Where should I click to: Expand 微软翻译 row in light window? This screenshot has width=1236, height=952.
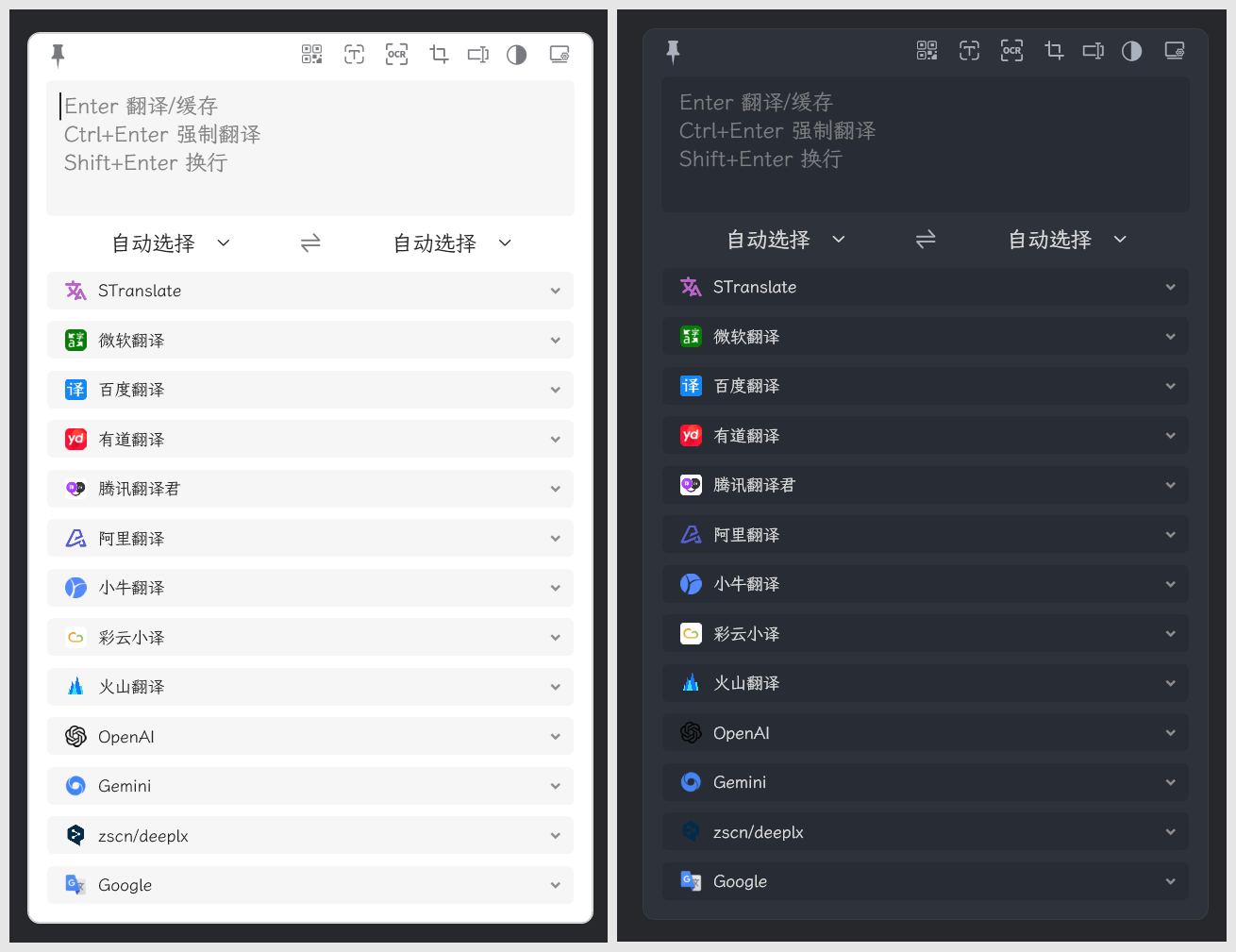pyautogui.click(x=310, y=341)
